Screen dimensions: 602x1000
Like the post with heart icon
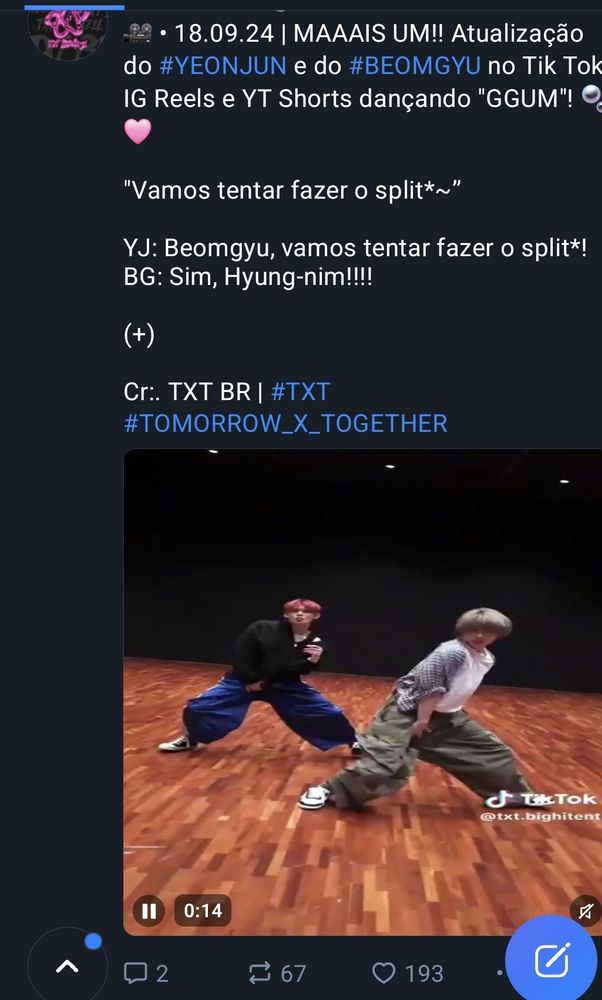pyautogui.click(x=383, y=973)
